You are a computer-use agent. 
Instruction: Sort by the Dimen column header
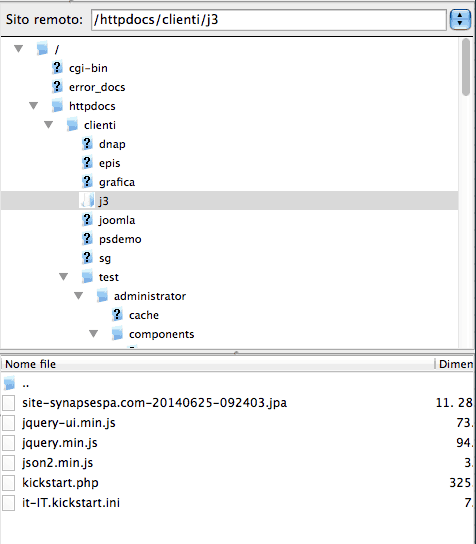pos(455,364)
